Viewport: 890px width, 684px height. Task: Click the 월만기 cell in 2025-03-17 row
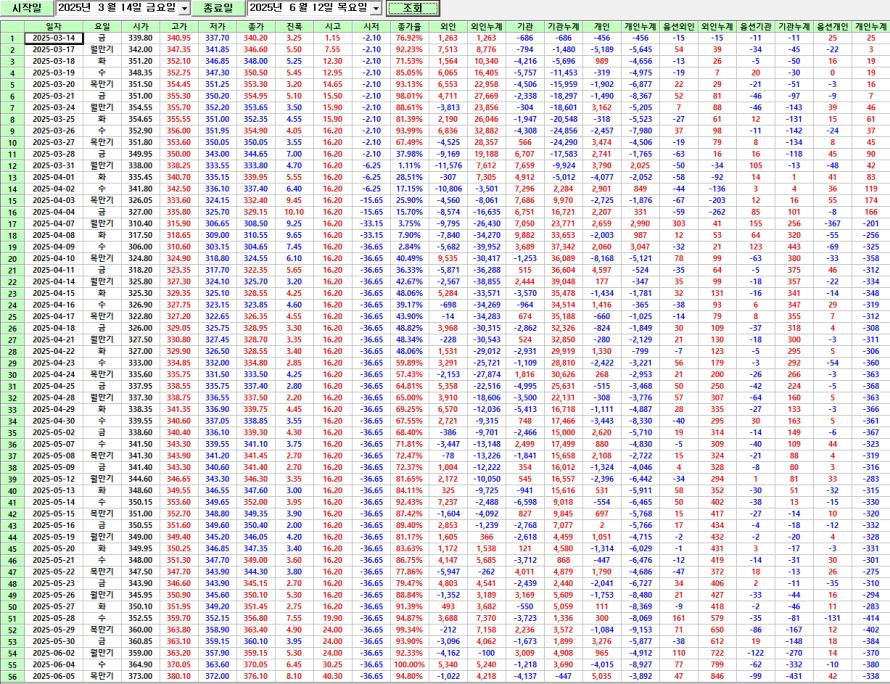coord(102,50)
